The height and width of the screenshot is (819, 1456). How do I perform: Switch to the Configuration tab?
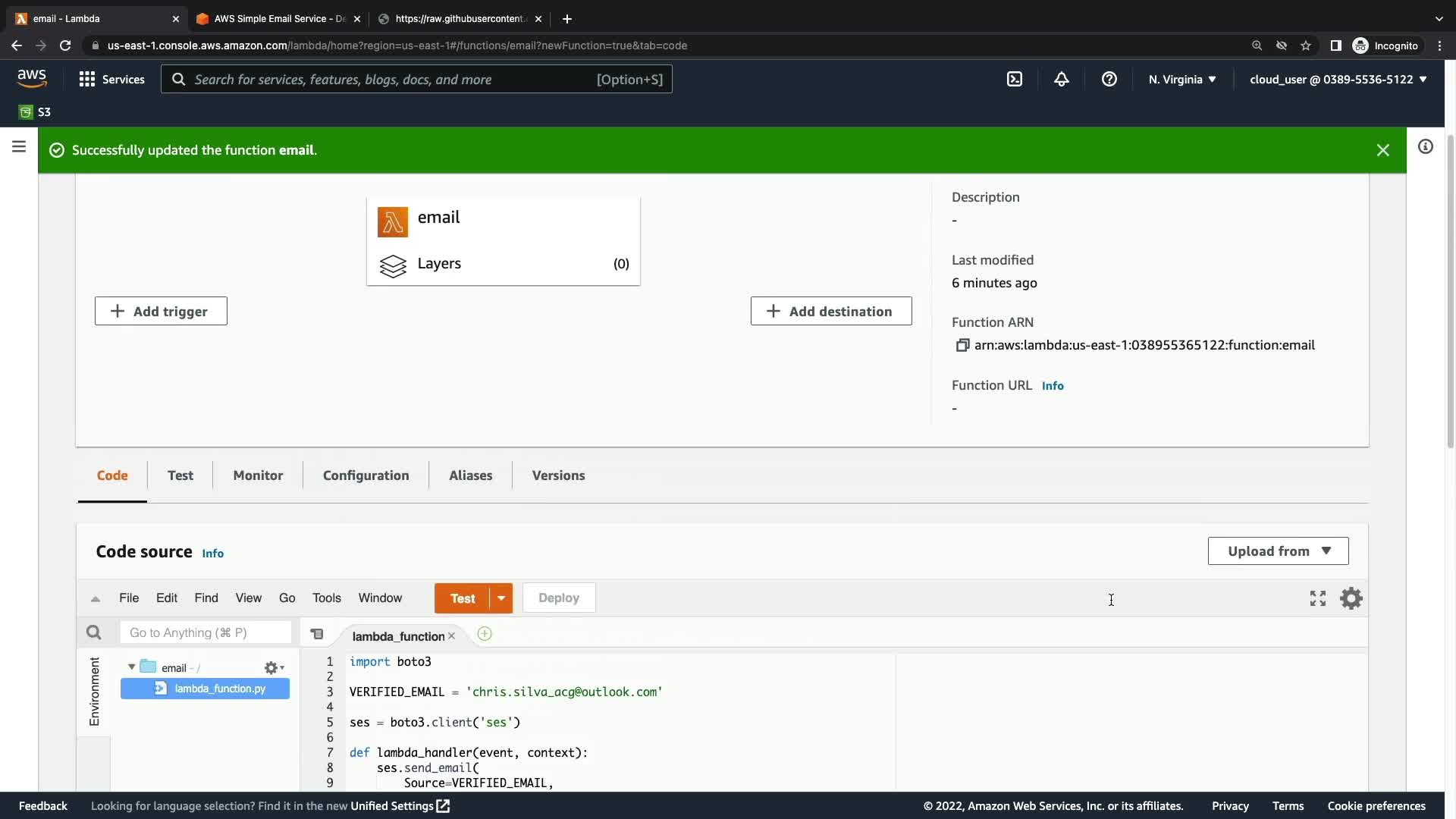[x=366, y=475]
